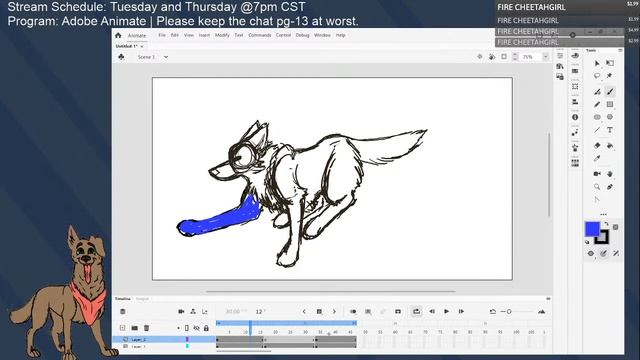640x360 pixels.
Task: Open the Tools panel options menu
Action: pyautogui.click(x=620, y=50)
